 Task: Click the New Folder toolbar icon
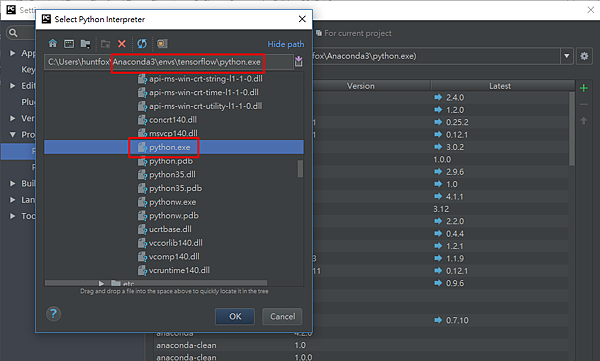tap(105, 44)
